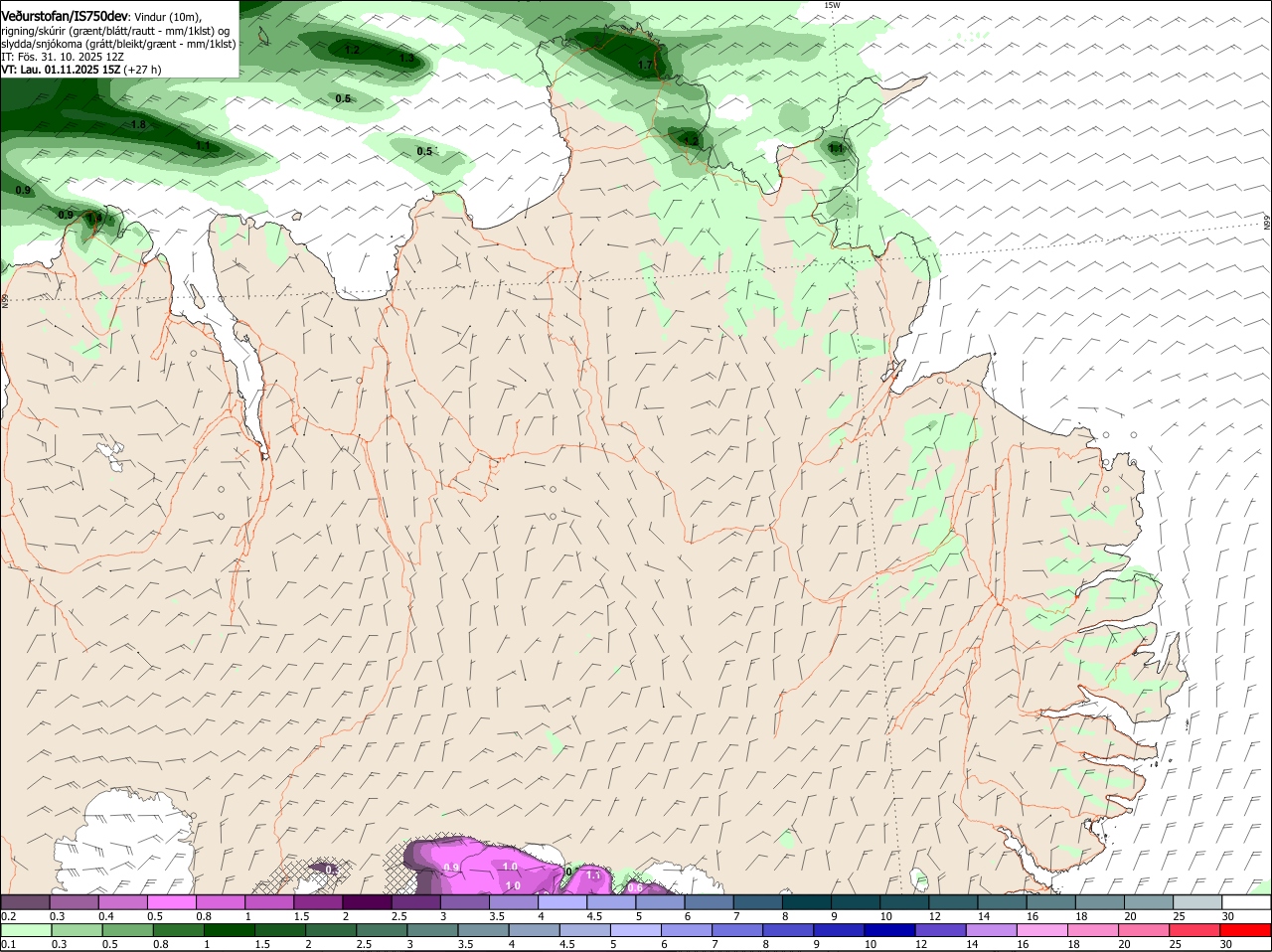Select deep blue rain swatch between 10 and 12
The image size is (1272, 952).
point(890,930)
